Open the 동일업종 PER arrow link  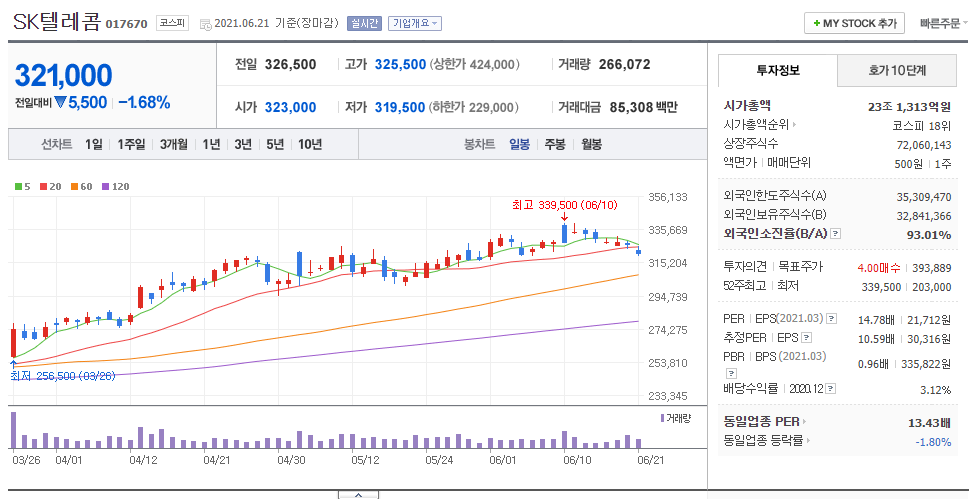pos(804,422)
